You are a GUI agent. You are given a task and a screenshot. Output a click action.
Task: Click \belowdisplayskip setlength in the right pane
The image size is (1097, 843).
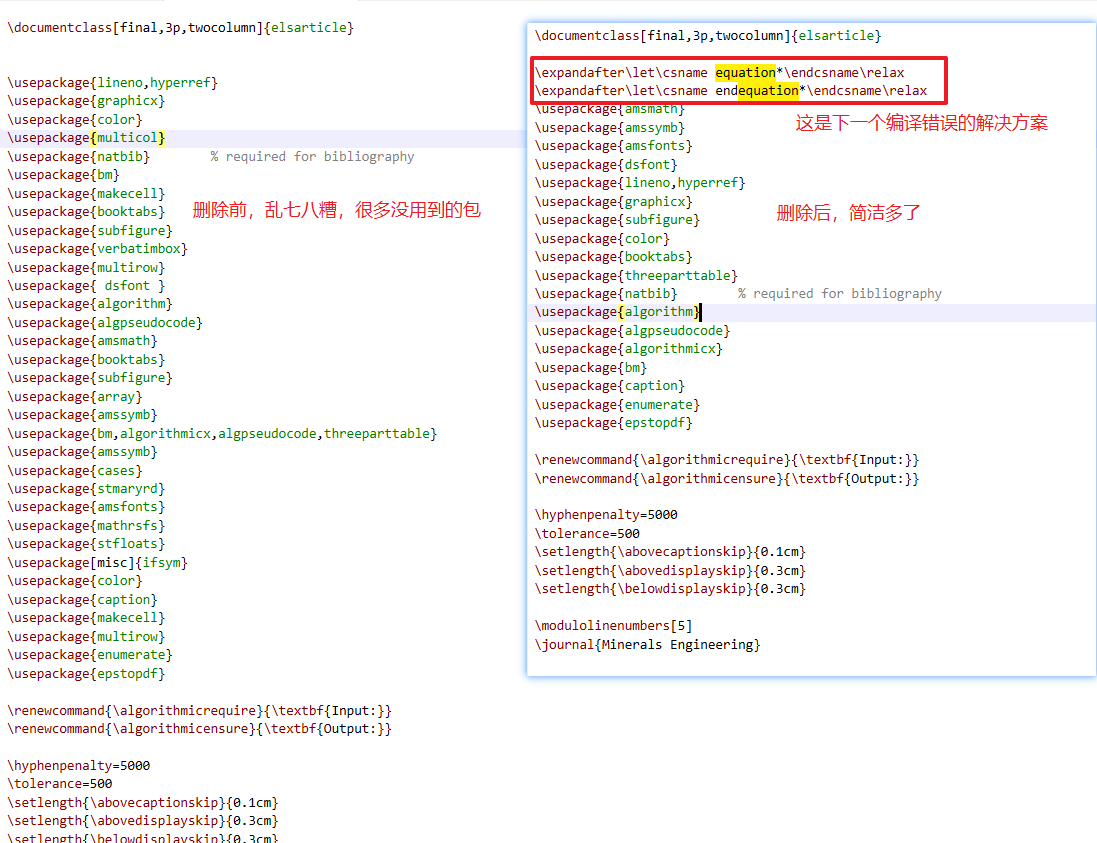(670, 589)
